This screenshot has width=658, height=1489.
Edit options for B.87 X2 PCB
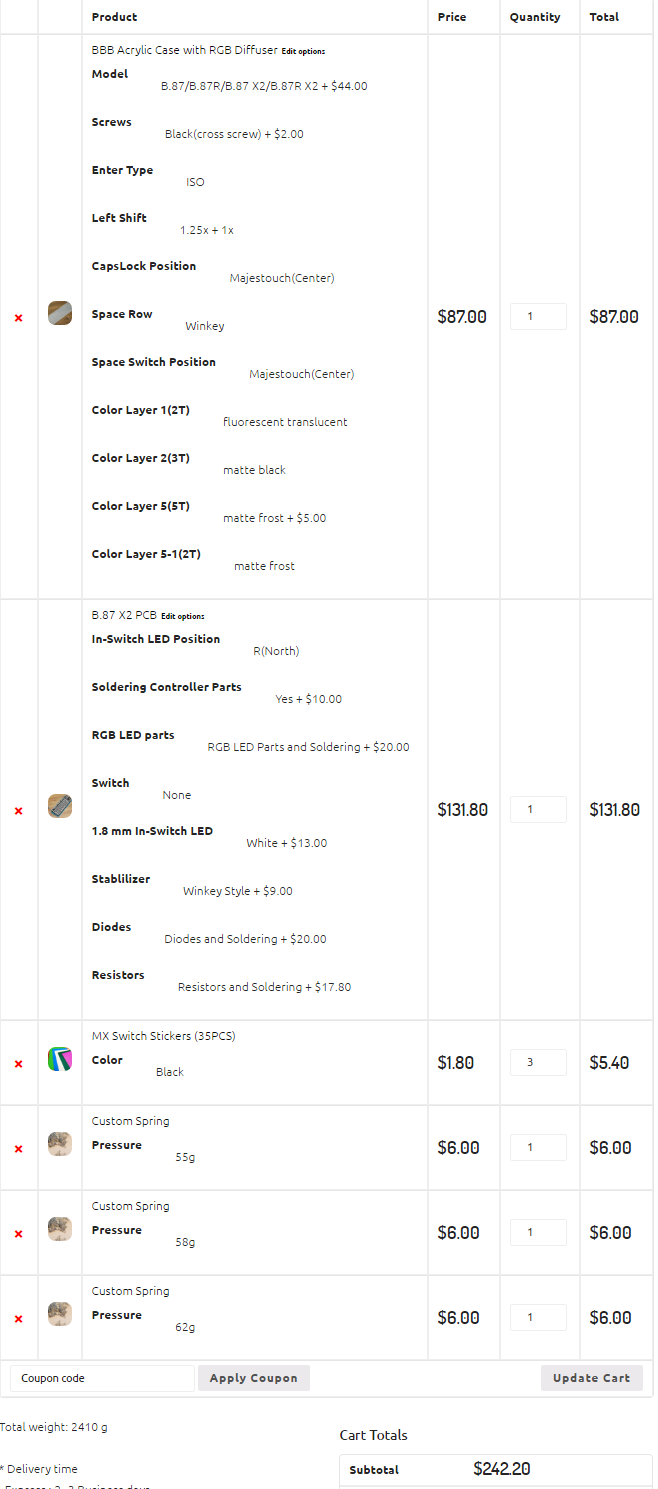182,616
